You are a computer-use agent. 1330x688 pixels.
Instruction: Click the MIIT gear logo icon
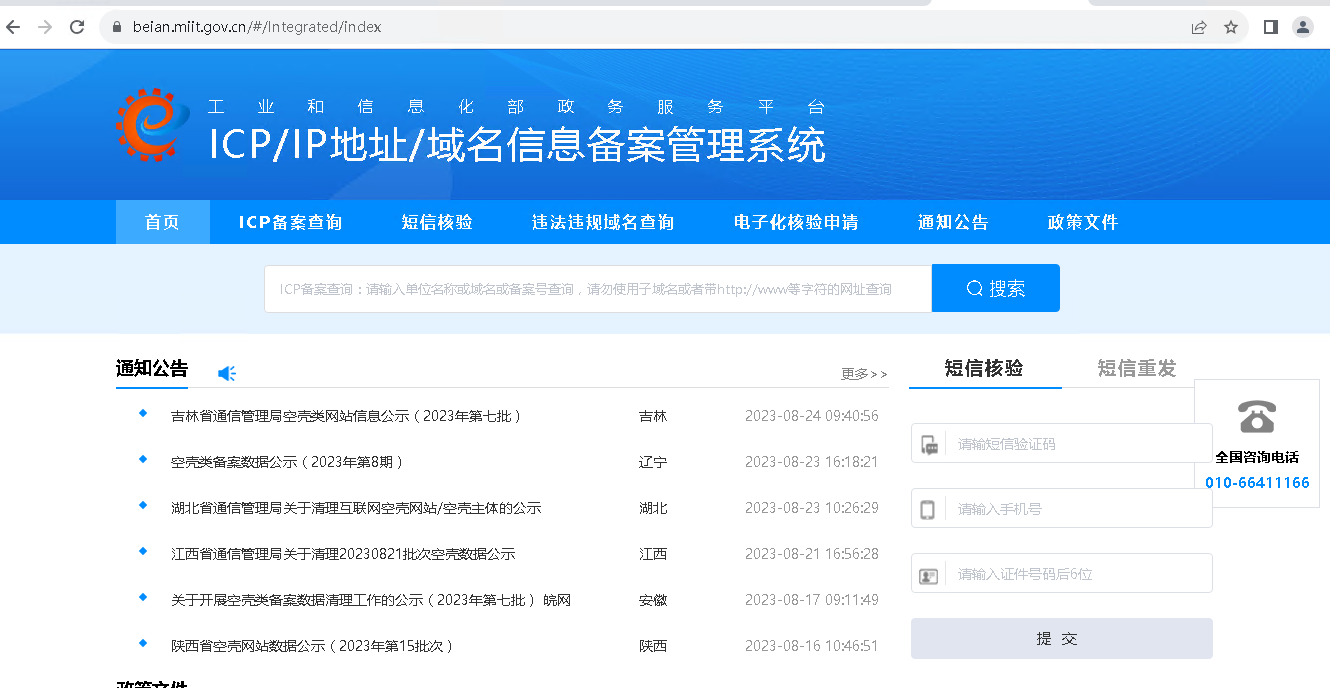152,125
